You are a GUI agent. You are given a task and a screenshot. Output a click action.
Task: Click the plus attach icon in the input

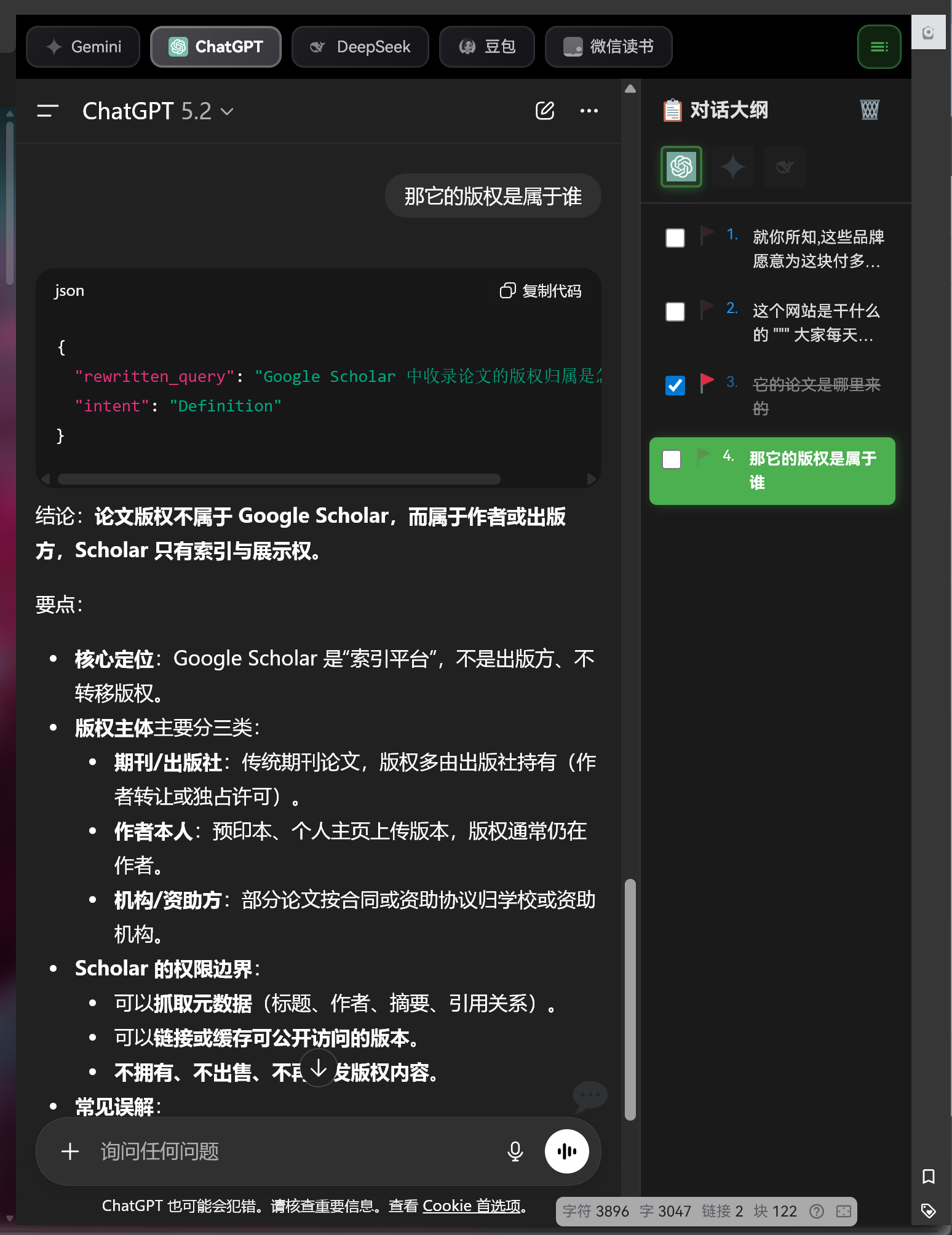point(70,1151)
